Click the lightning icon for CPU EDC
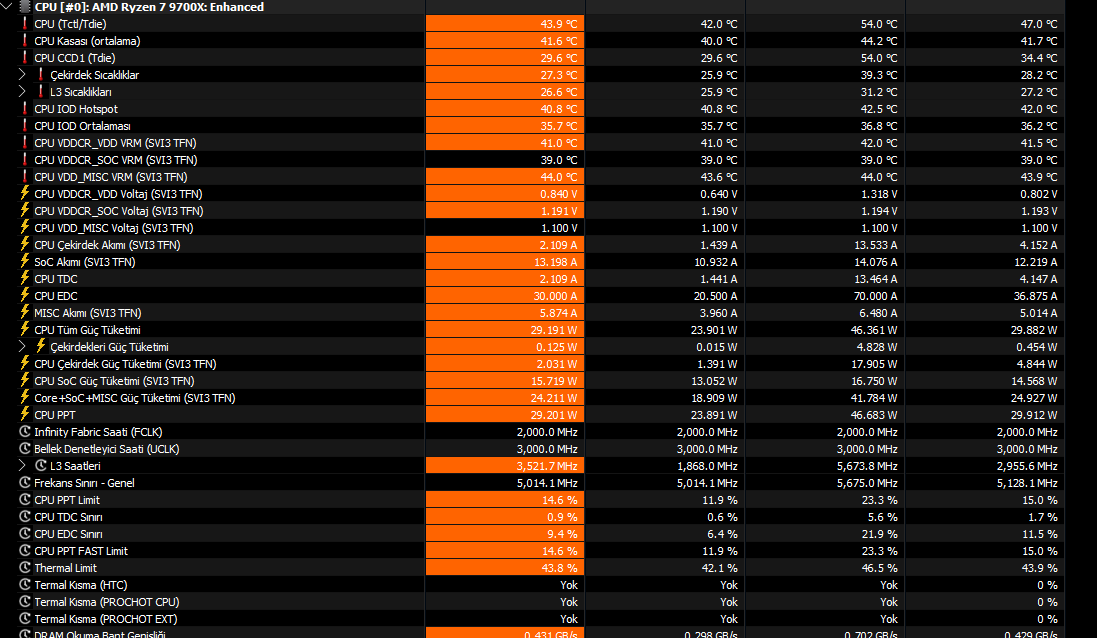Screen dimensions: 1097x638 pos(25,295)
